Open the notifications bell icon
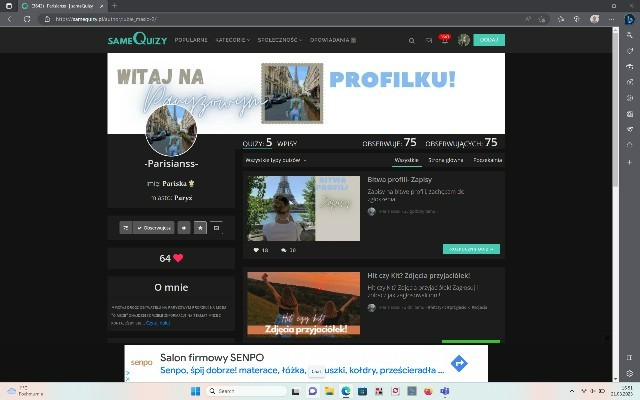 (x=445, y=40)
